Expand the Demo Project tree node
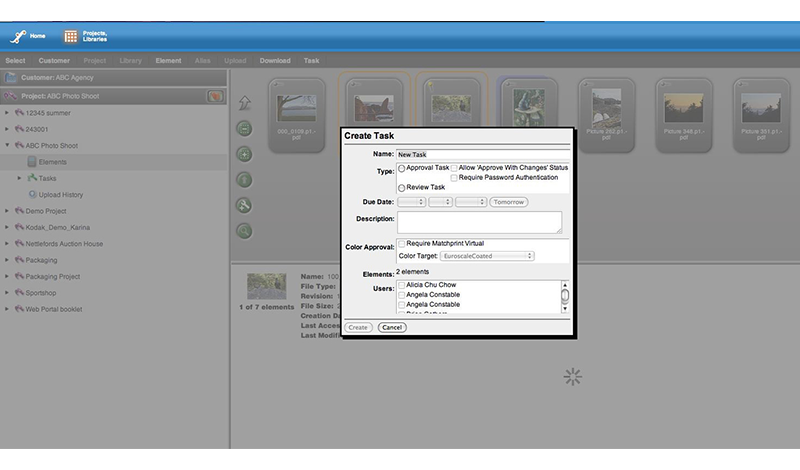This screenshot has width=800, height=470. point(7,211)
